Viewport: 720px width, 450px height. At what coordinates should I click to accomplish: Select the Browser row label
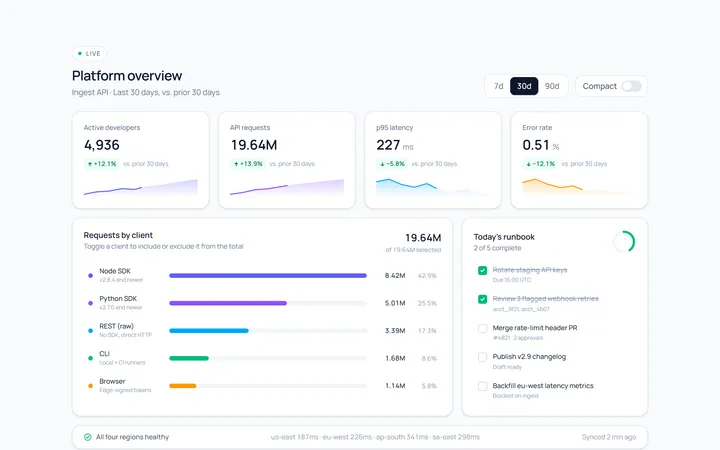[x=112, y=381]
